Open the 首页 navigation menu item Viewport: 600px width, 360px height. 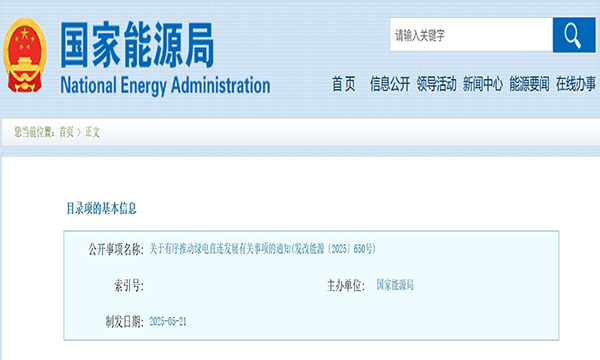pyautogui.click(x=343, y=84)
